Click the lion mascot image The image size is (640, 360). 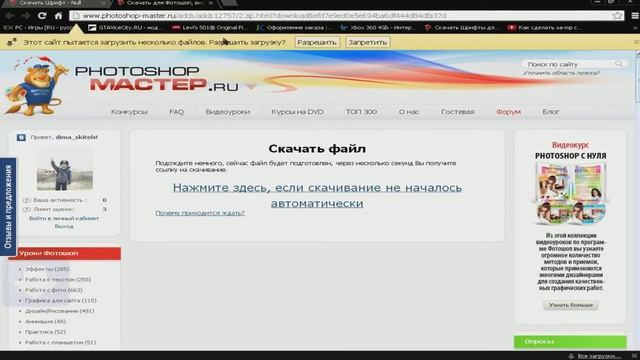36,87
